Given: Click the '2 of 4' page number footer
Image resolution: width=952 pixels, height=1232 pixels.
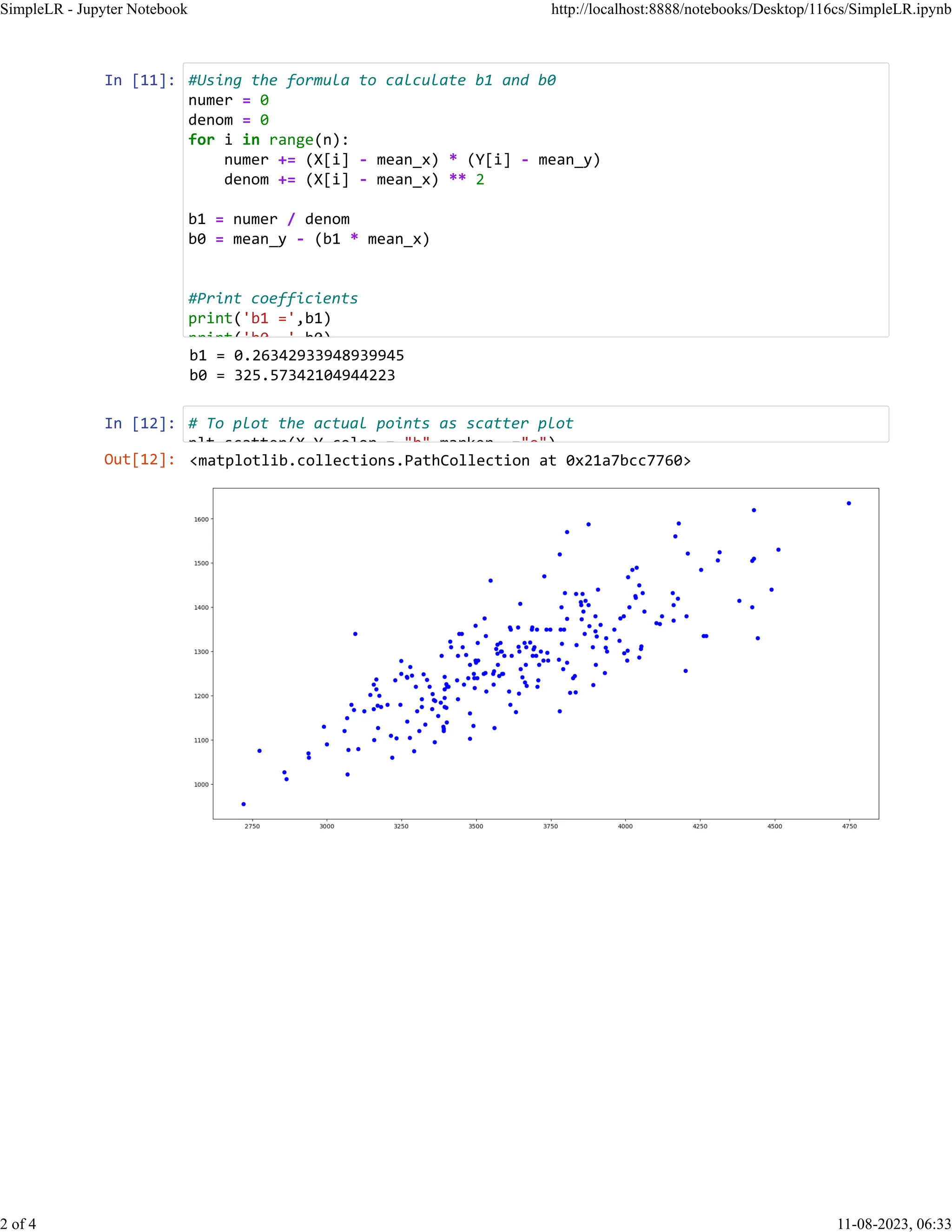Looking at the screenshot, I should coord(18,1224).
